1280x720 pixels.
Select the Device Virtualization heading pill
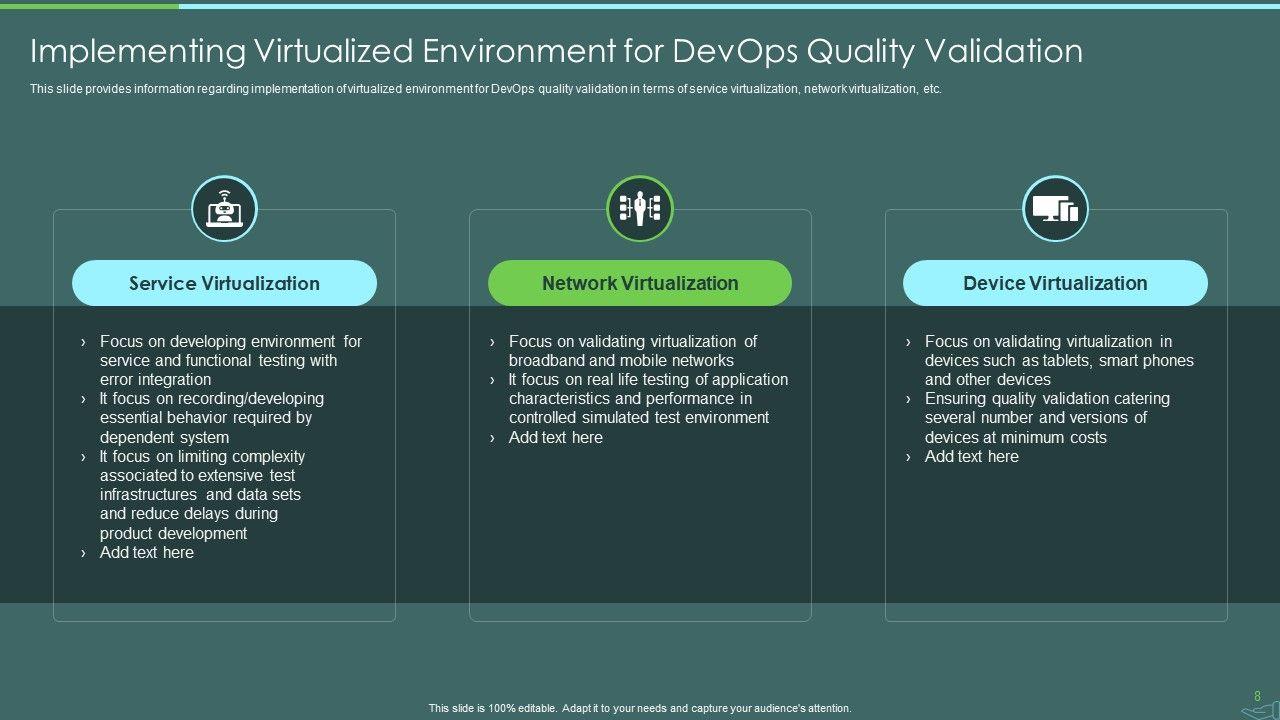click(1055, 283)
